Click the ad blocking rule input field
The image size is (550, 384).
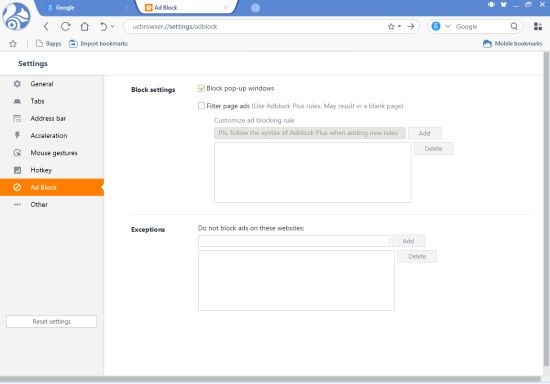(310, 133)
